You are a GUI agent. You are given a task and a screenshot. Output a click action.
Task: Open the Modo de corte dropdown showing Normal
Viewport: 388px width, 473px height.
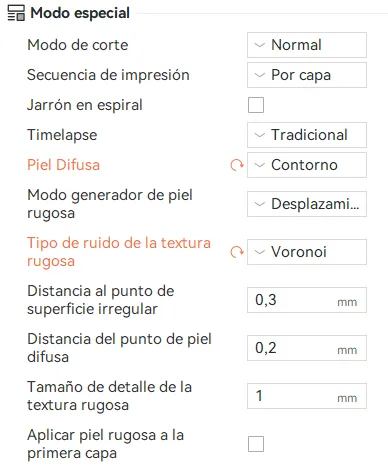(x=307, y=45)
